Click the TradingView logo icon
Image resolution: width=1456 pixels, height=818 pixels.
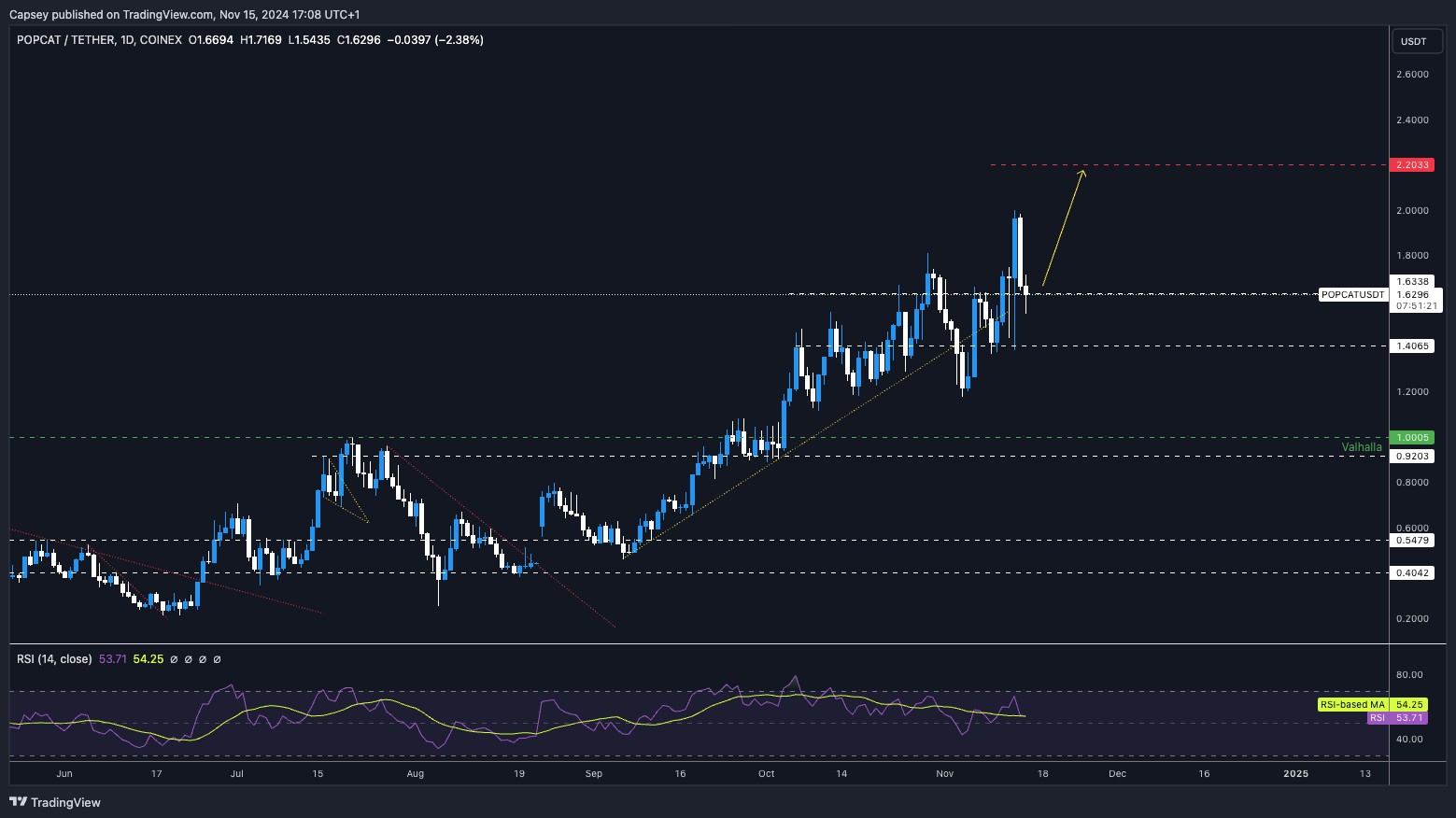(x=18, y=802)
